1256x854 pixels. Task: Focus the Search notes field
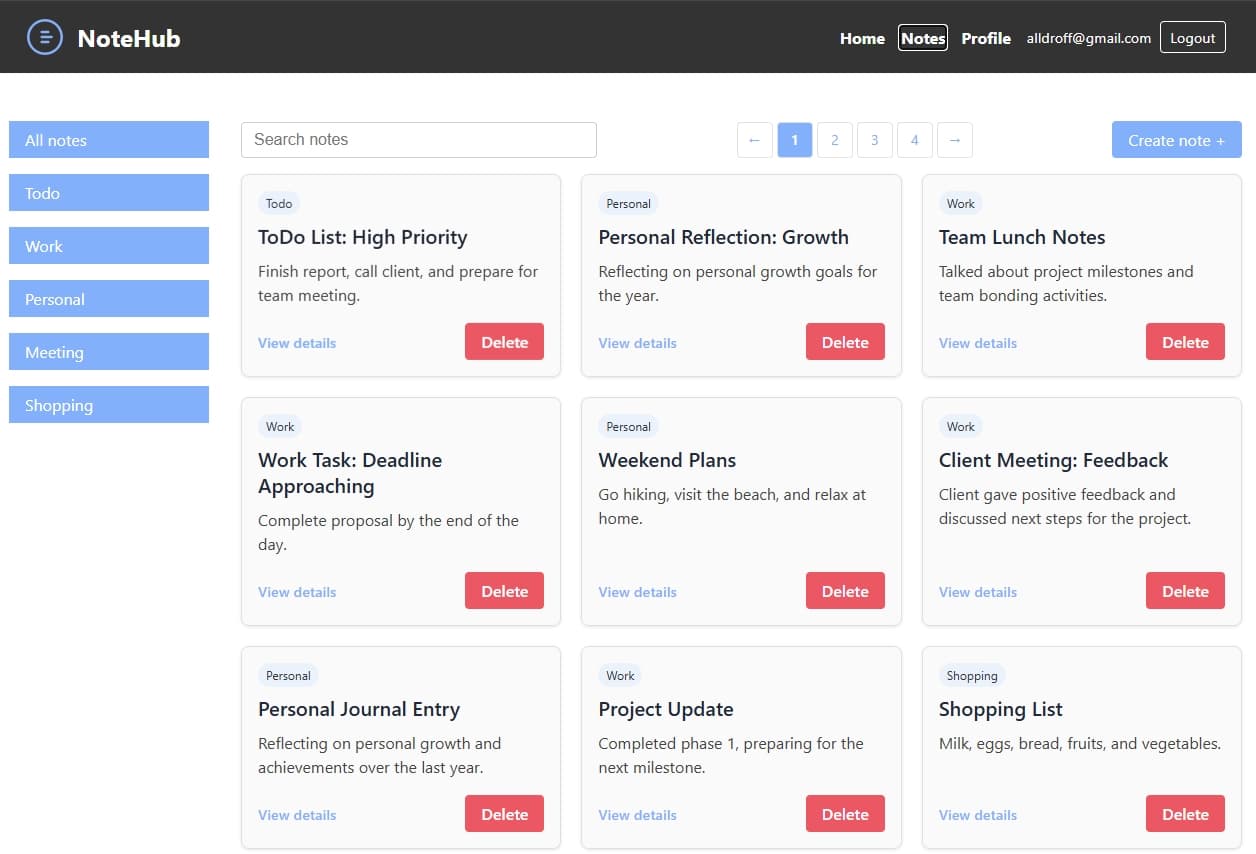419,140
